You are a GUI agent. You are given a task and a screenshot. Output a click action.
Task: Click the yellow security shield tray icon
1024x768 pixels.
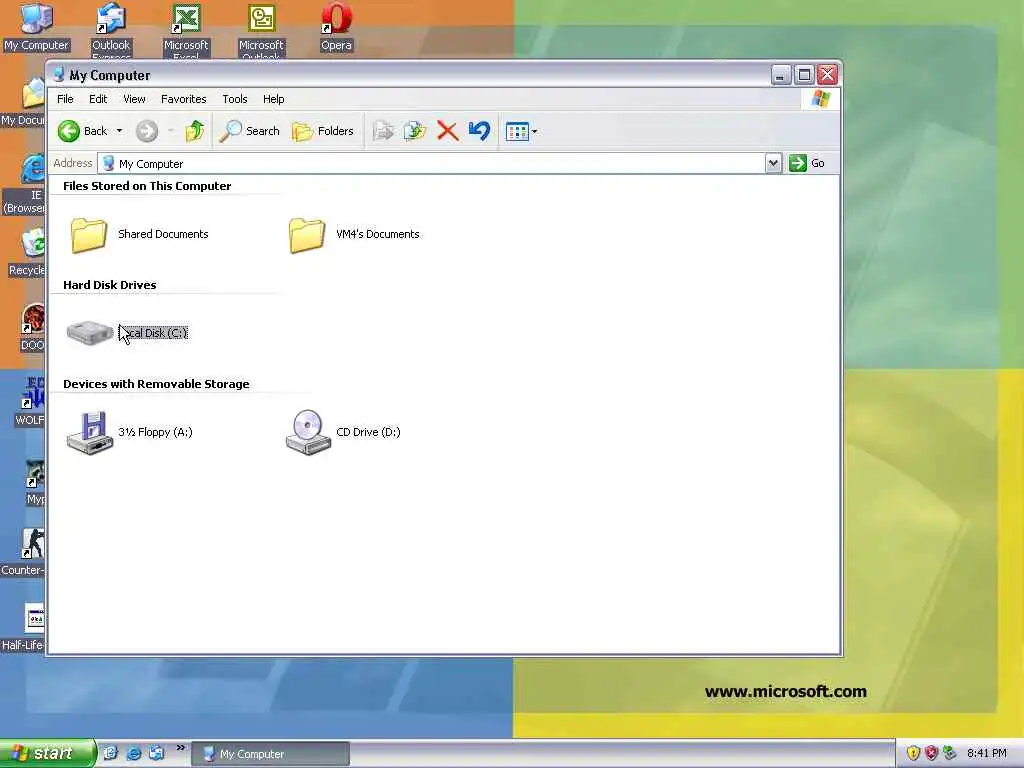tap(913, 754)
